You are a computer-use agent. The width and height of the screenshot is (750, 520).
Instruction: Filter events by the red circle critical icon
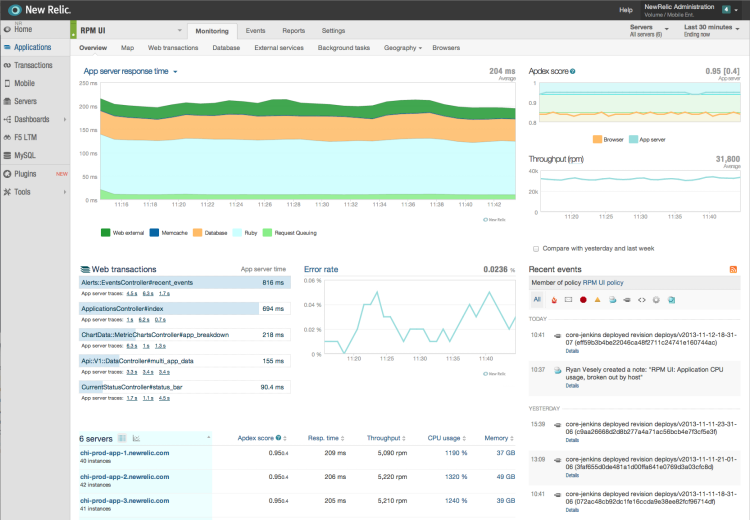pos(583,300)
